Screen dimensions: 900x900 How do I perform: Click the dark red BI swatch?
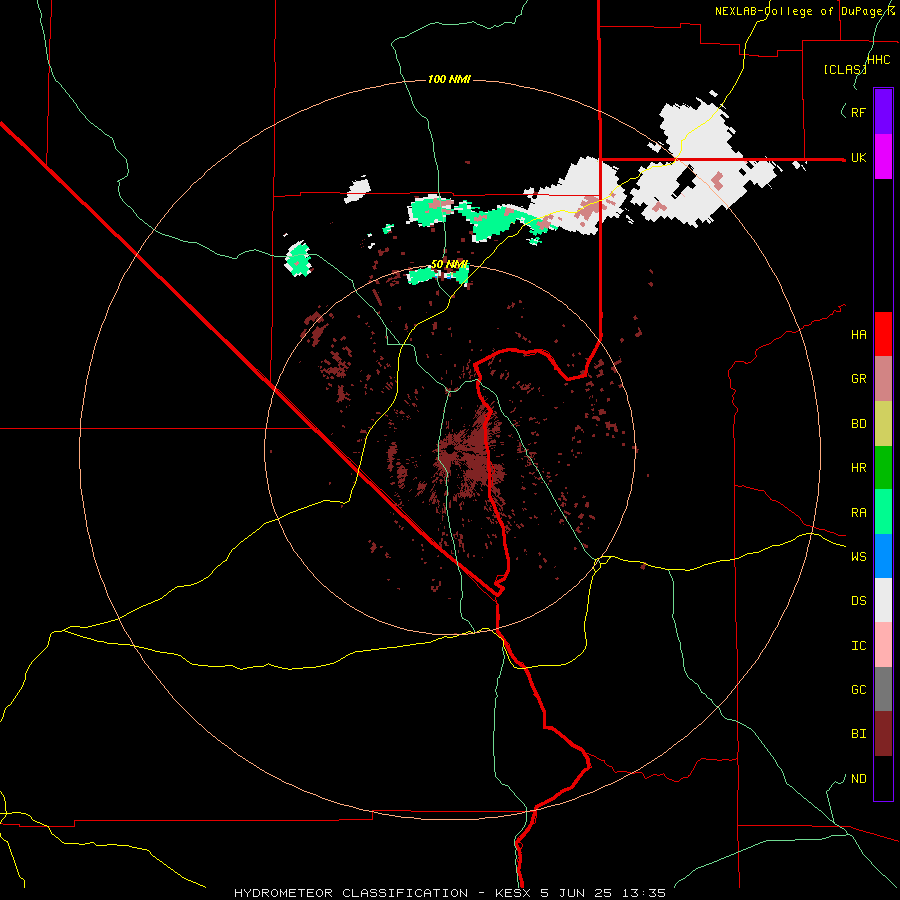click(x=883, y=734)
